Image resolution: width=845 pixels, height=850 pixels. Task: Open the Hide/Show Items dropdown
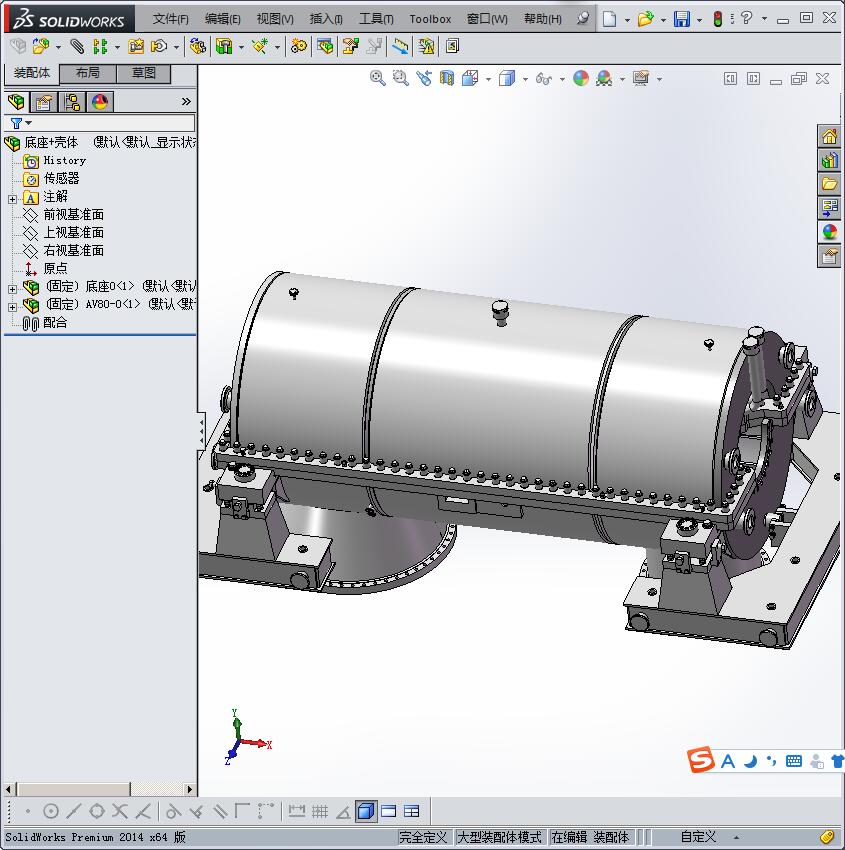point(562,78)
